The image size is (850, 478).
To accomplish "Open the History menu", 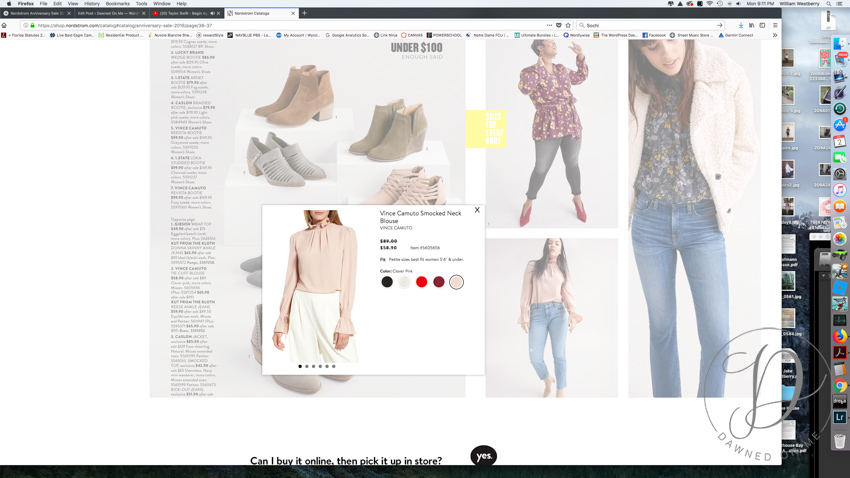I will coord(92,3).
